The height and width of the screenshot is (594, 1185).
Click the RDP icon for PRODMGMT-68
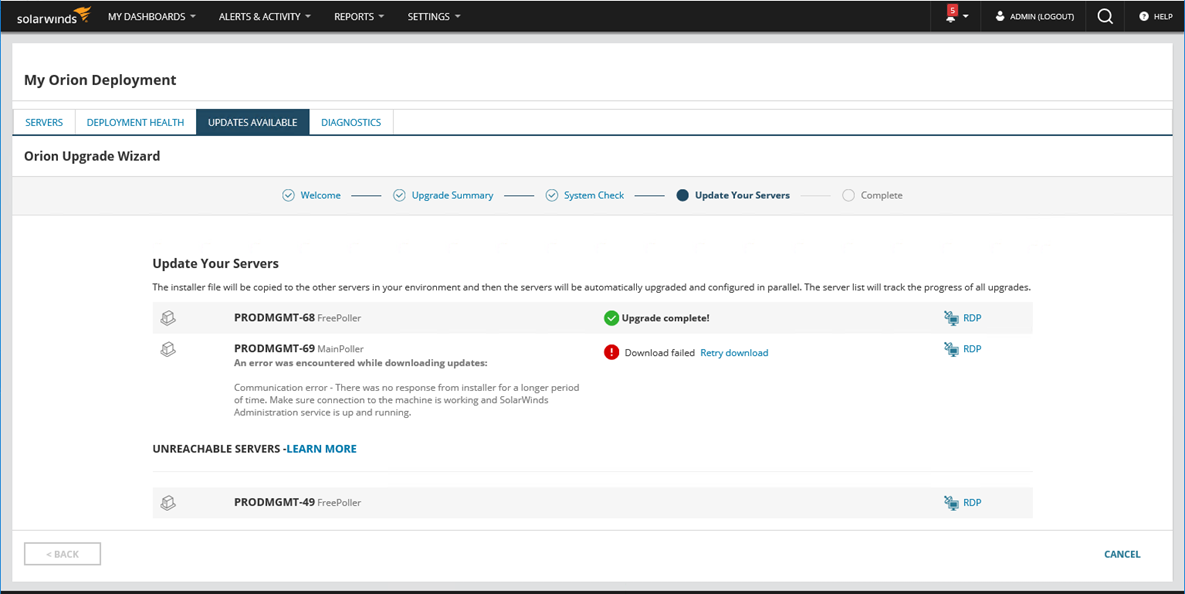pos(951,318)
